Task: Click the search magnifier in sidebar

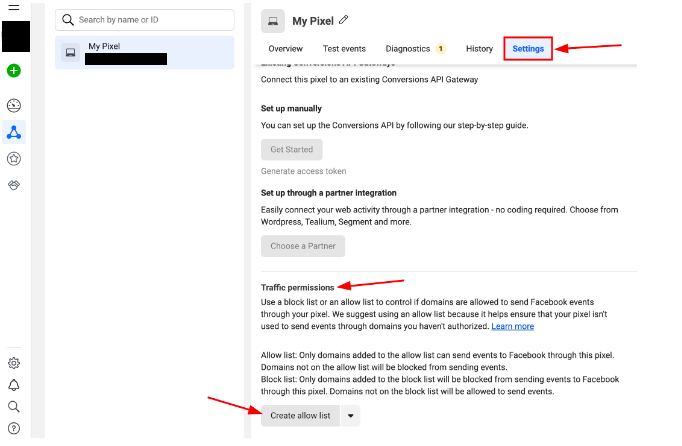Action: pos(14,407)
